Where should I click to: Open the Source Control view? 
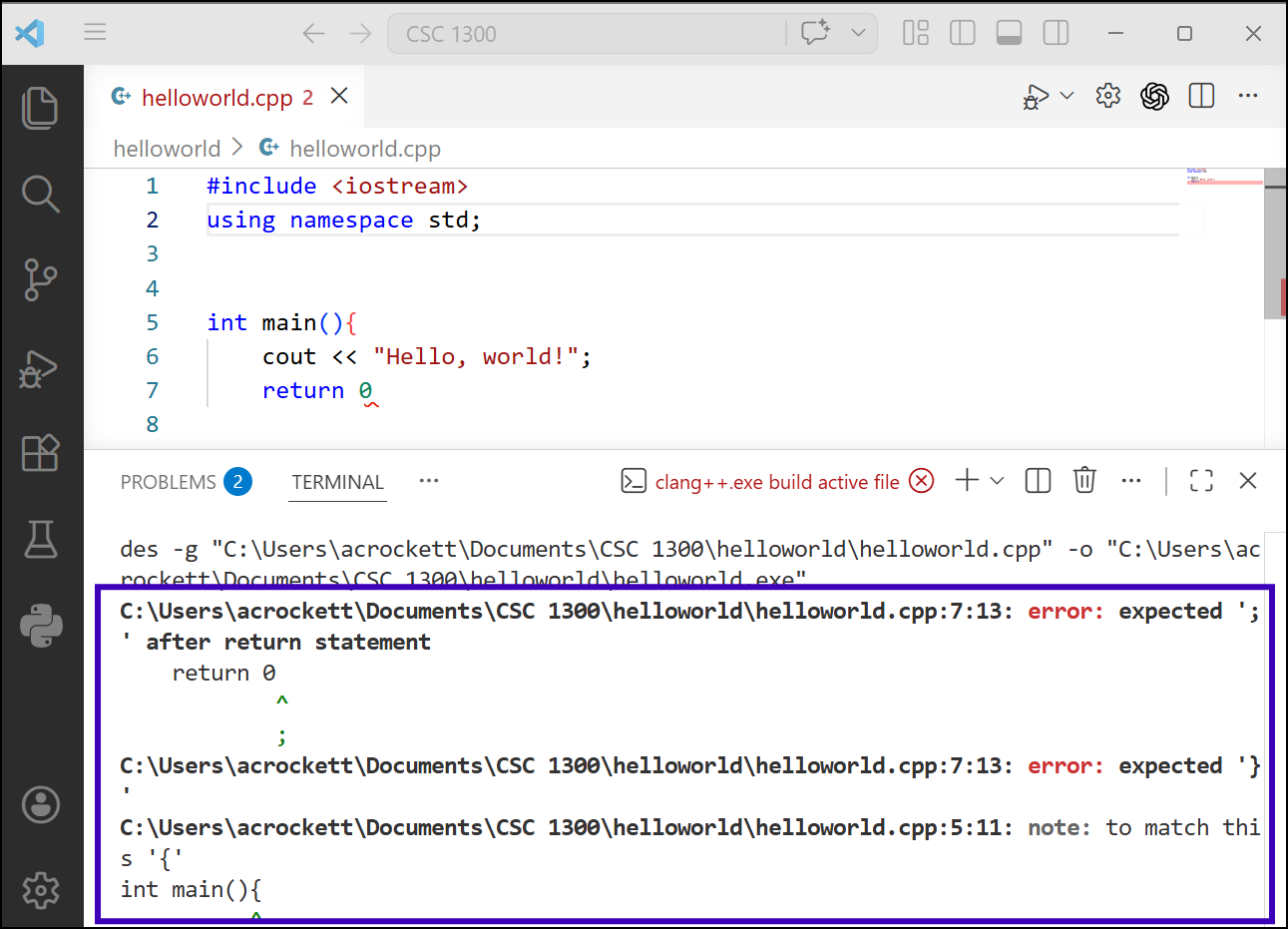tap(41, 280)
